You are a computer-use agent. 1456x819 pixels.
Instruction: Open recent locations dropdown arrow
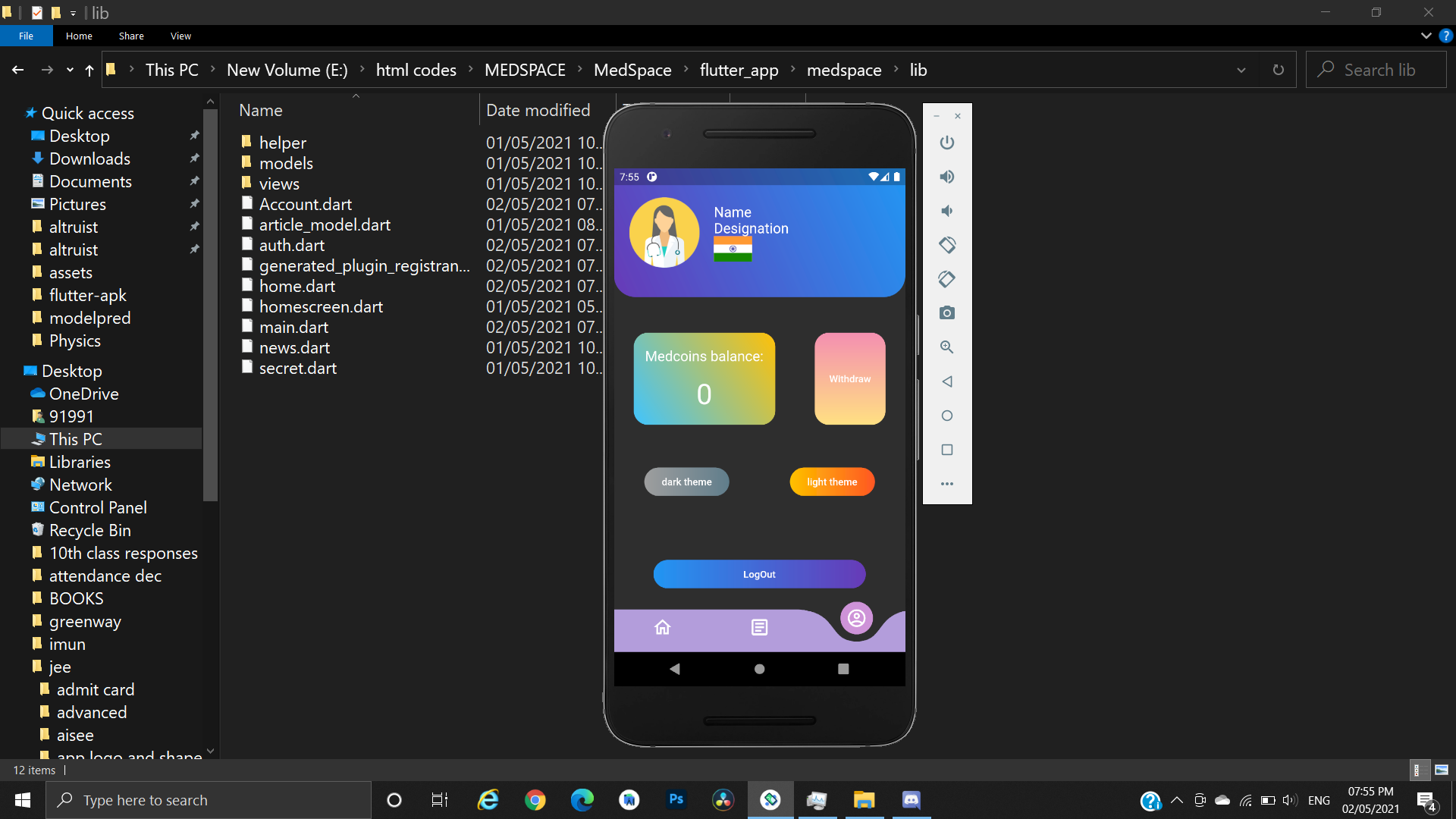[x=70, y=70]
